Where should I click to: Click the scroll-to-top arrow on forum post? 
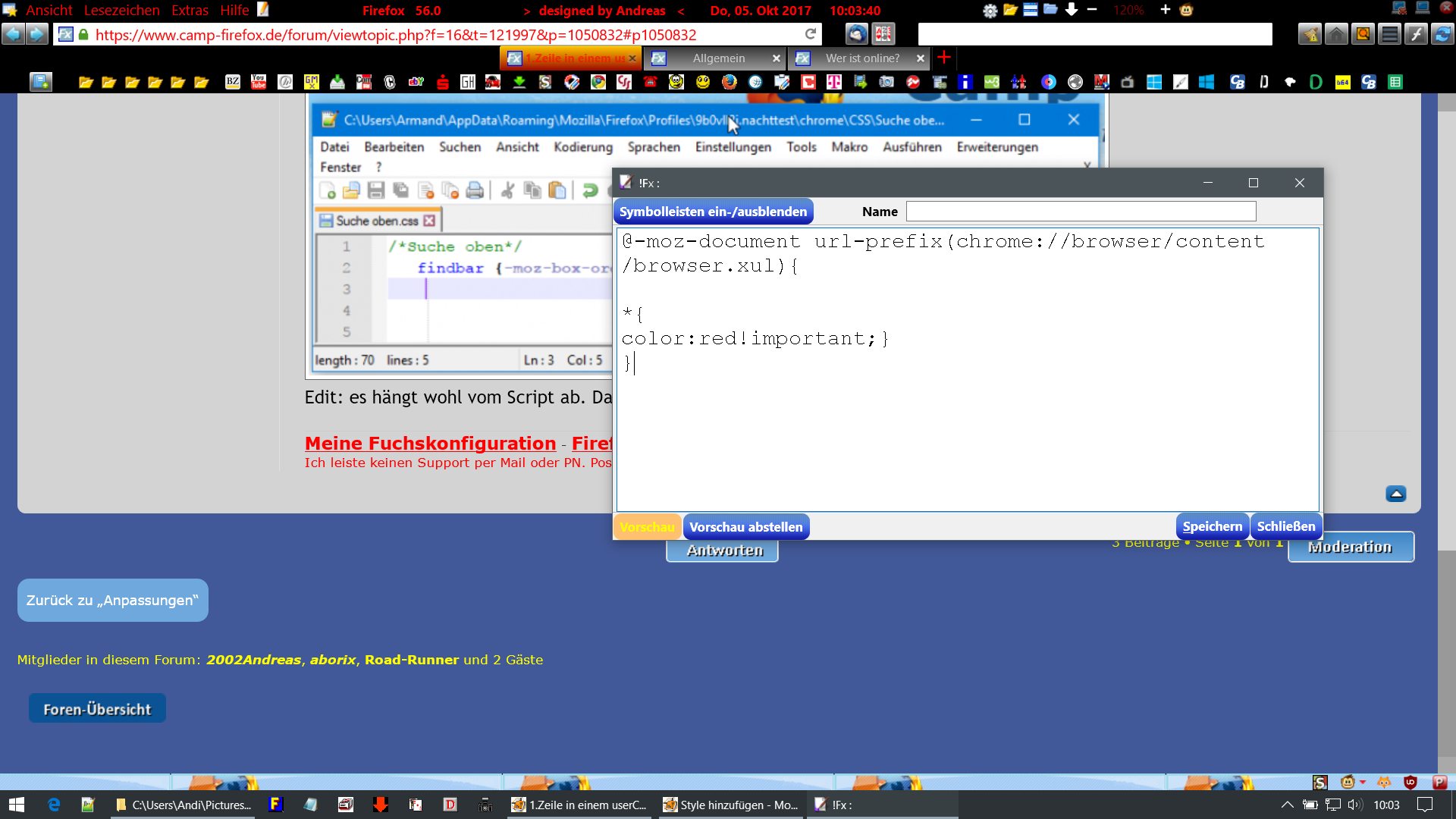tap(1395, 494)
